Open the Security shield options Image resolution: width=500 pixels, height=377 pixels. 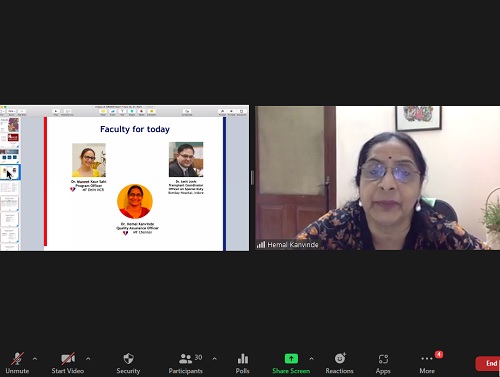(x=128, y=363)
